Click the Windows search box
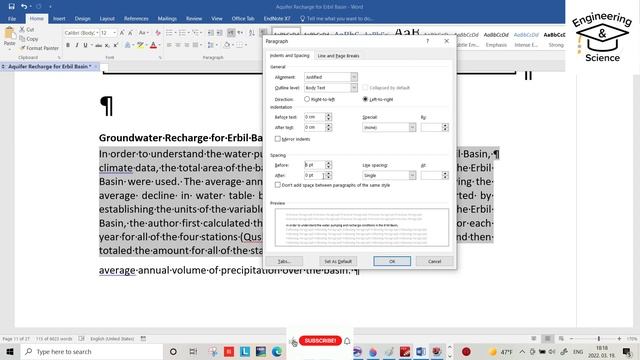The width and height of the screenshot is (640, 360). pyautogui.click(x=92, y=351)
